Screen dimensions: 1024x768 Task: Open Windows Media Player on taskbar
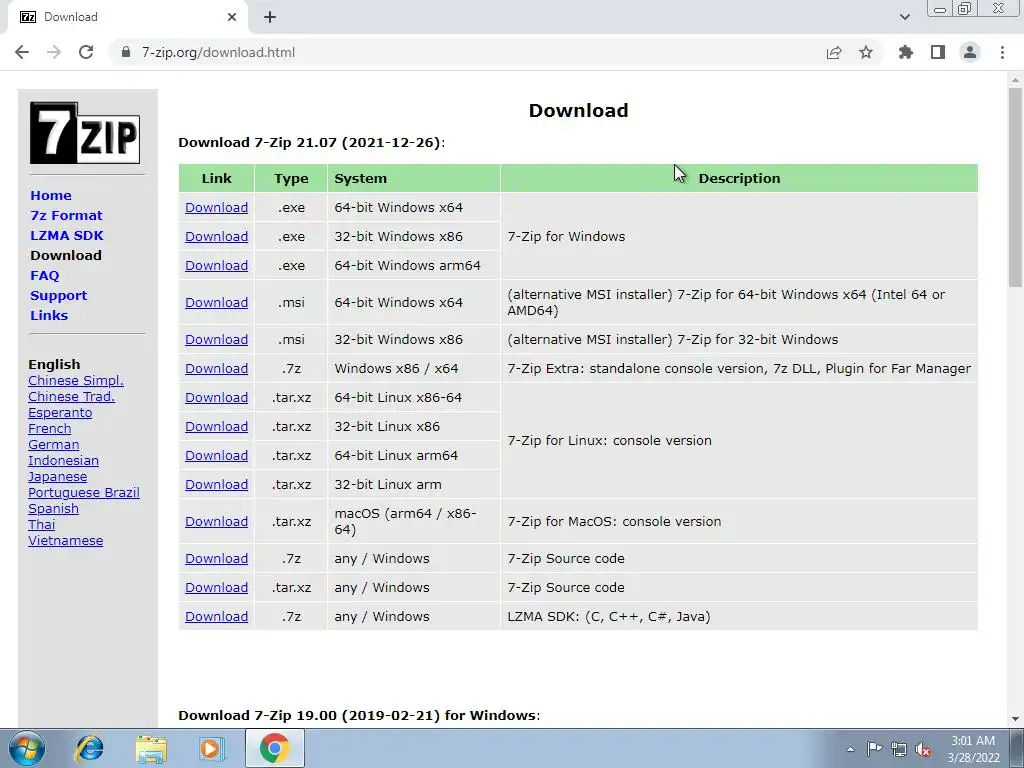212,748
